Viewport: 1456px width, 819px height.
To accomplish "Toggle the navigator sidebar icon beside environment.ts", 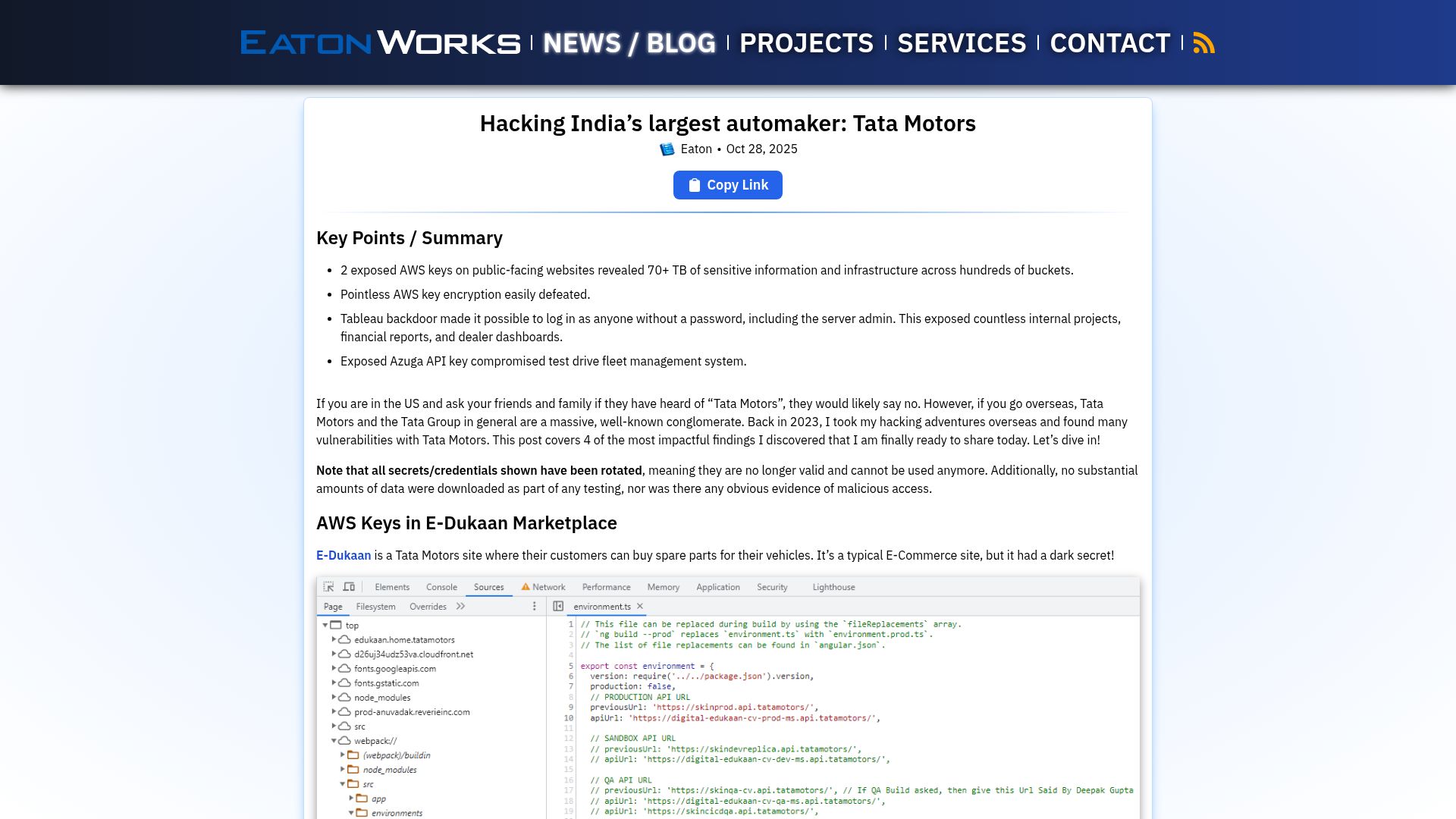I will 558,607.
